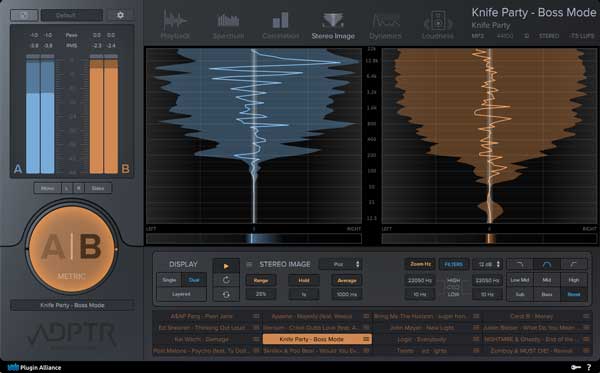Select the Low Mid filter band
The image size is (600, 373).
(520, 280)
